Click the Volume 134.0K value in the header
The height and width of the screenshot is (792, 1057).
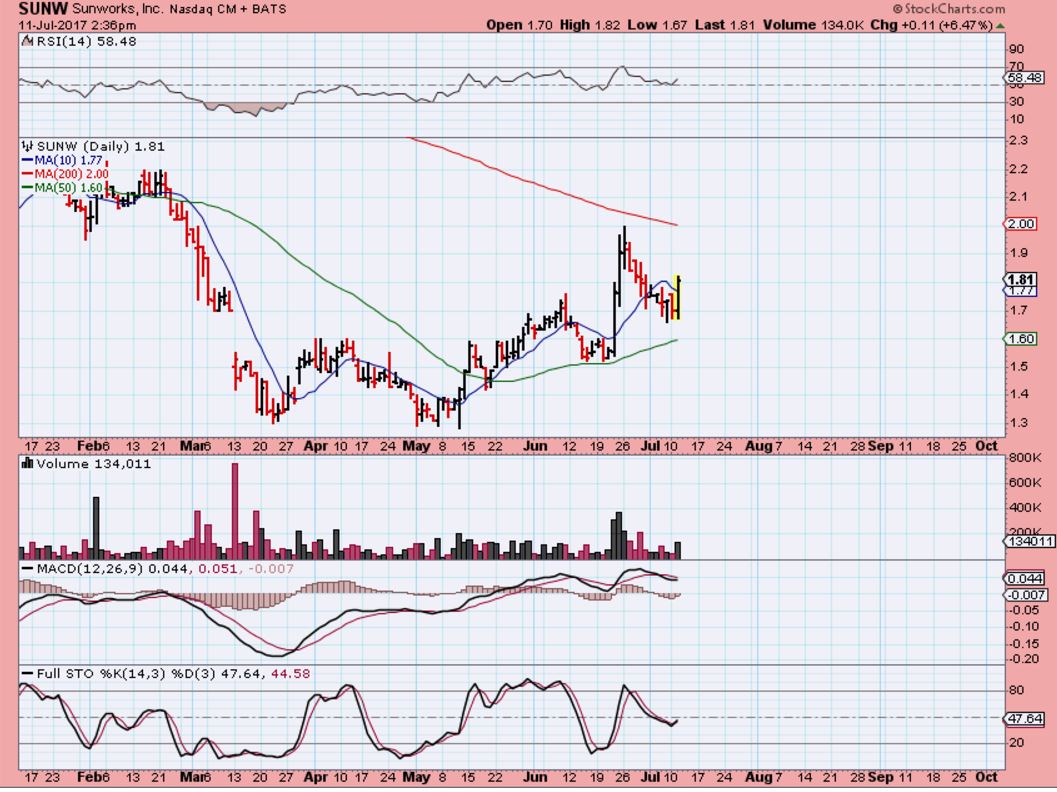tap(813, 25)
